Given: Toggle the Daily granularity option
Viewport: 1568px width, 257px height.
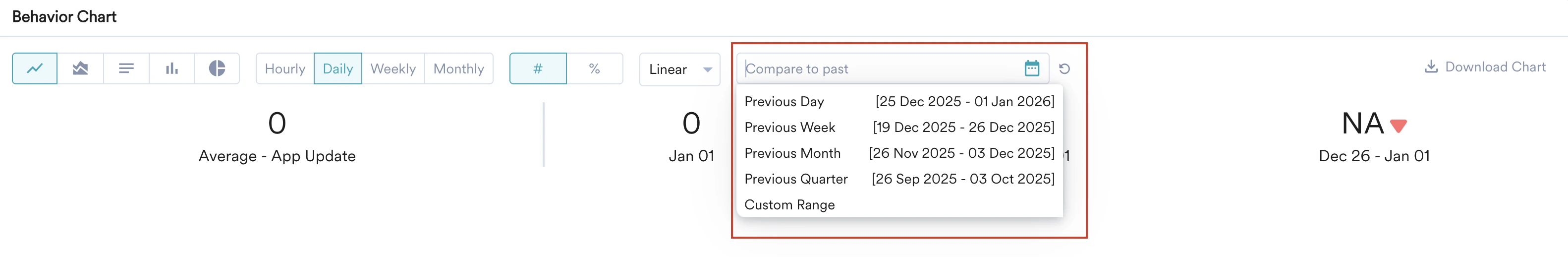Looking at the screenshot, I should [338, 69].
